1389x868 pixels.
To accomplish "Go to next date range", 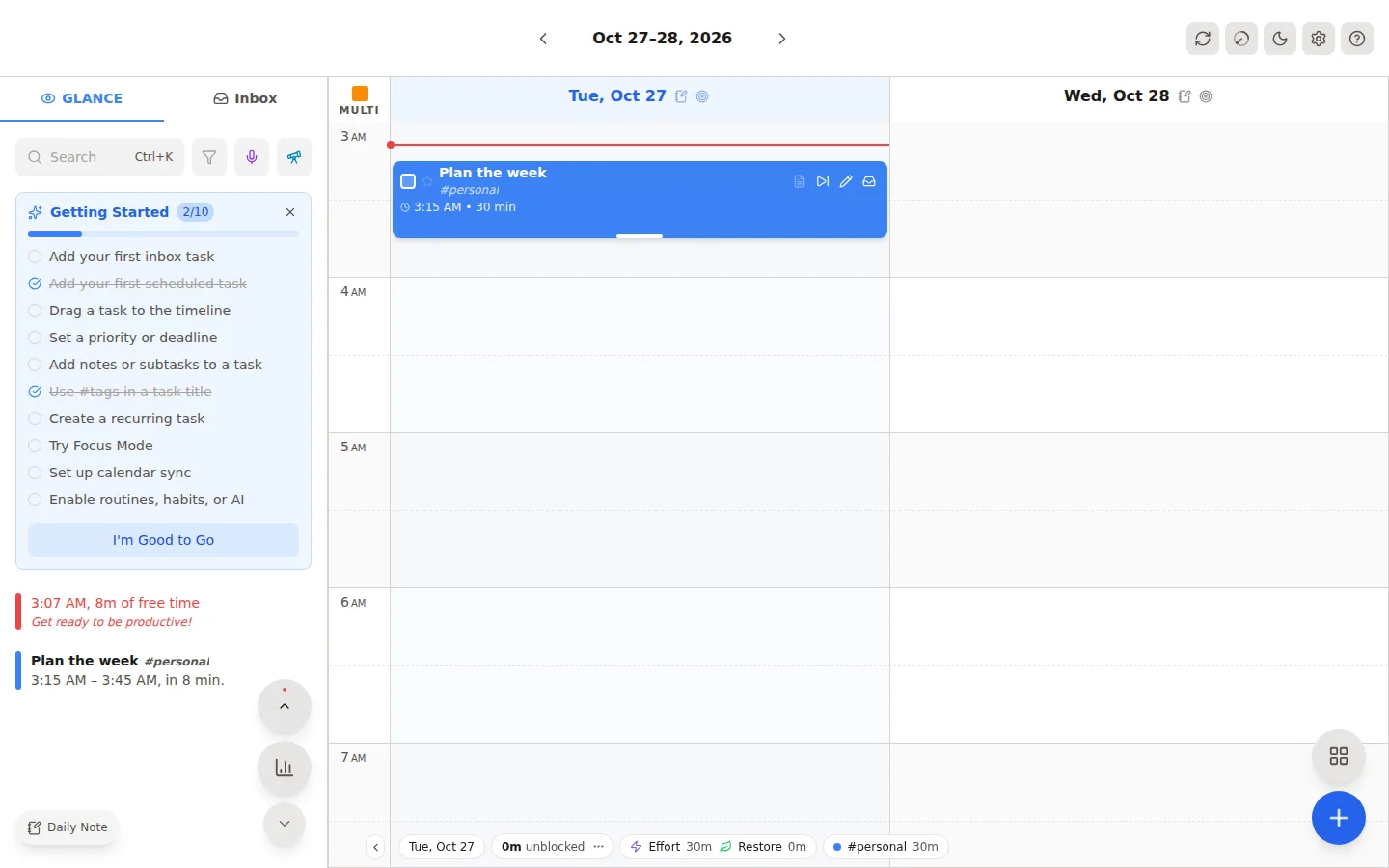I will pos(782,39).
